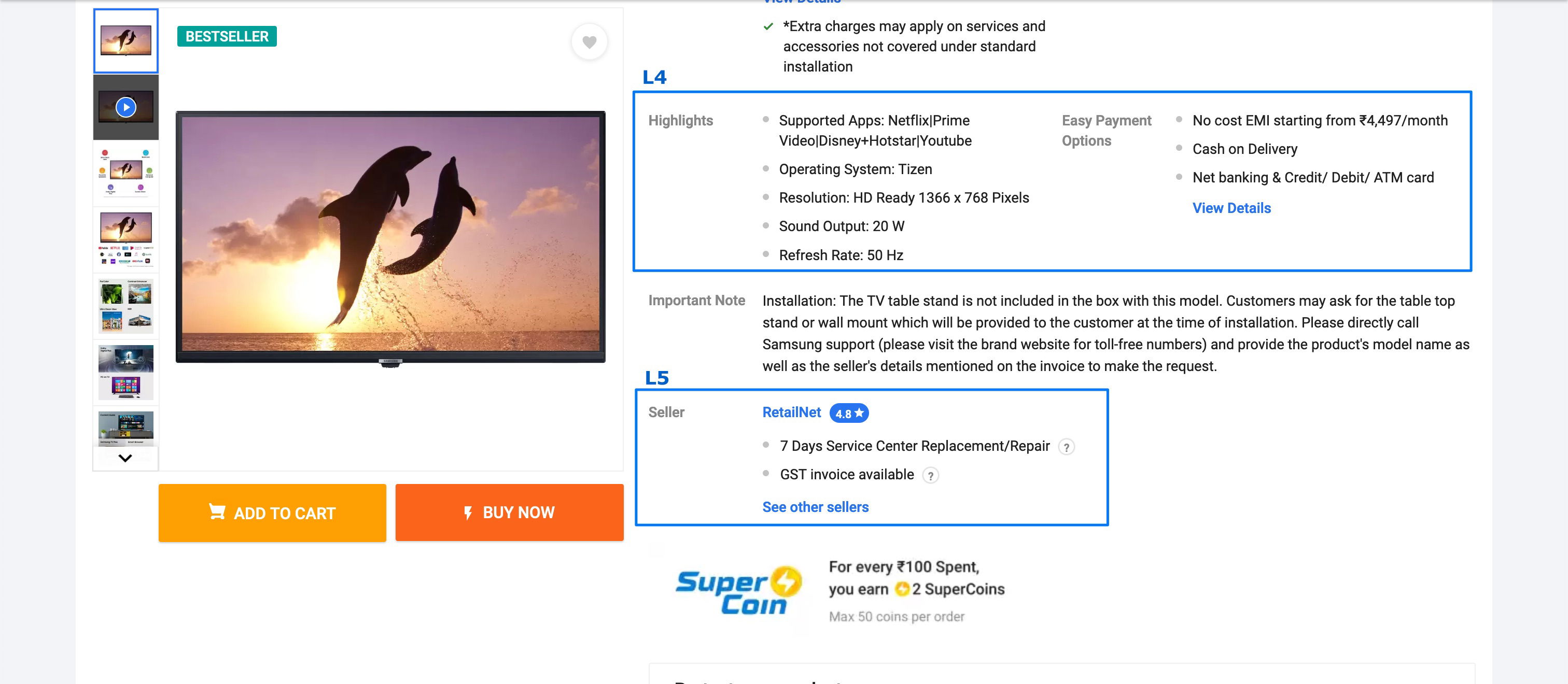1568x684 pixels.
Task: Select the four-picture feature grid thumbnail
Action: (126, 305)
